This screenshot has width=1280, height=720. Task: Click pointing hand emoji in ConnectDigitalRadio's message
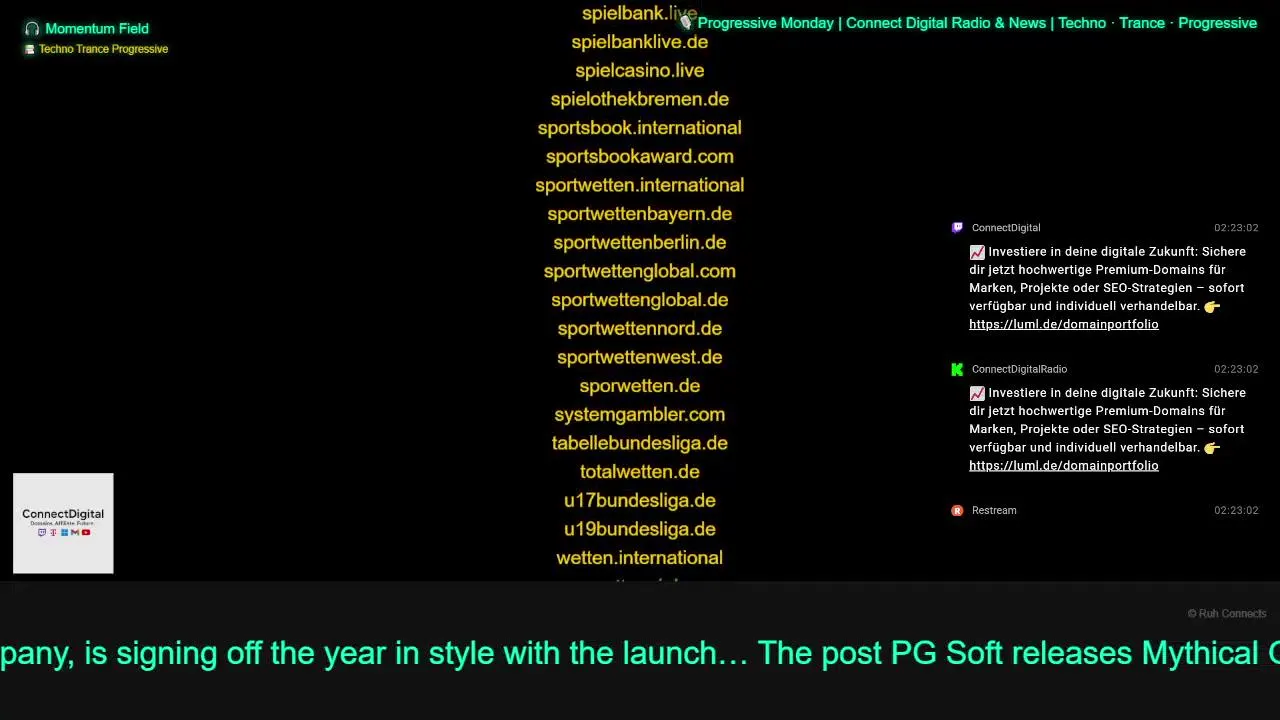[1212, 448]
